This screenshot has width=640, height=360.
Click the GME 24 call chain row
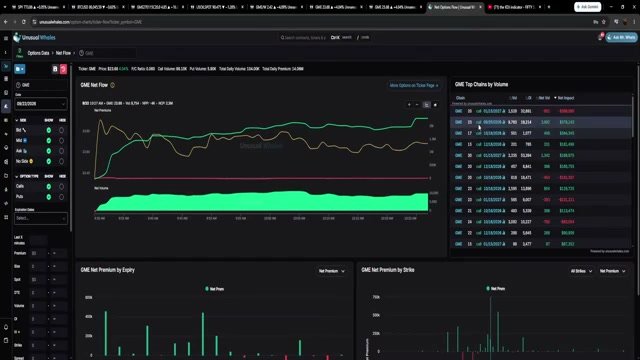click(x=541, y=222)
